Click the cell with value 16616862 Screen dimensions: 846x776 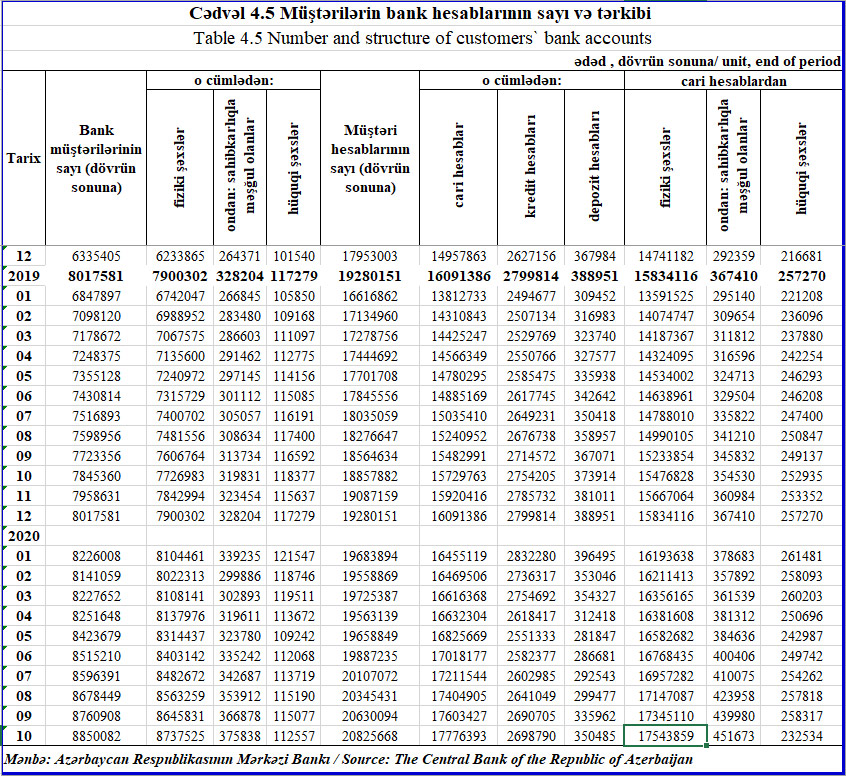pyautogui.click(x=370, y=296)
